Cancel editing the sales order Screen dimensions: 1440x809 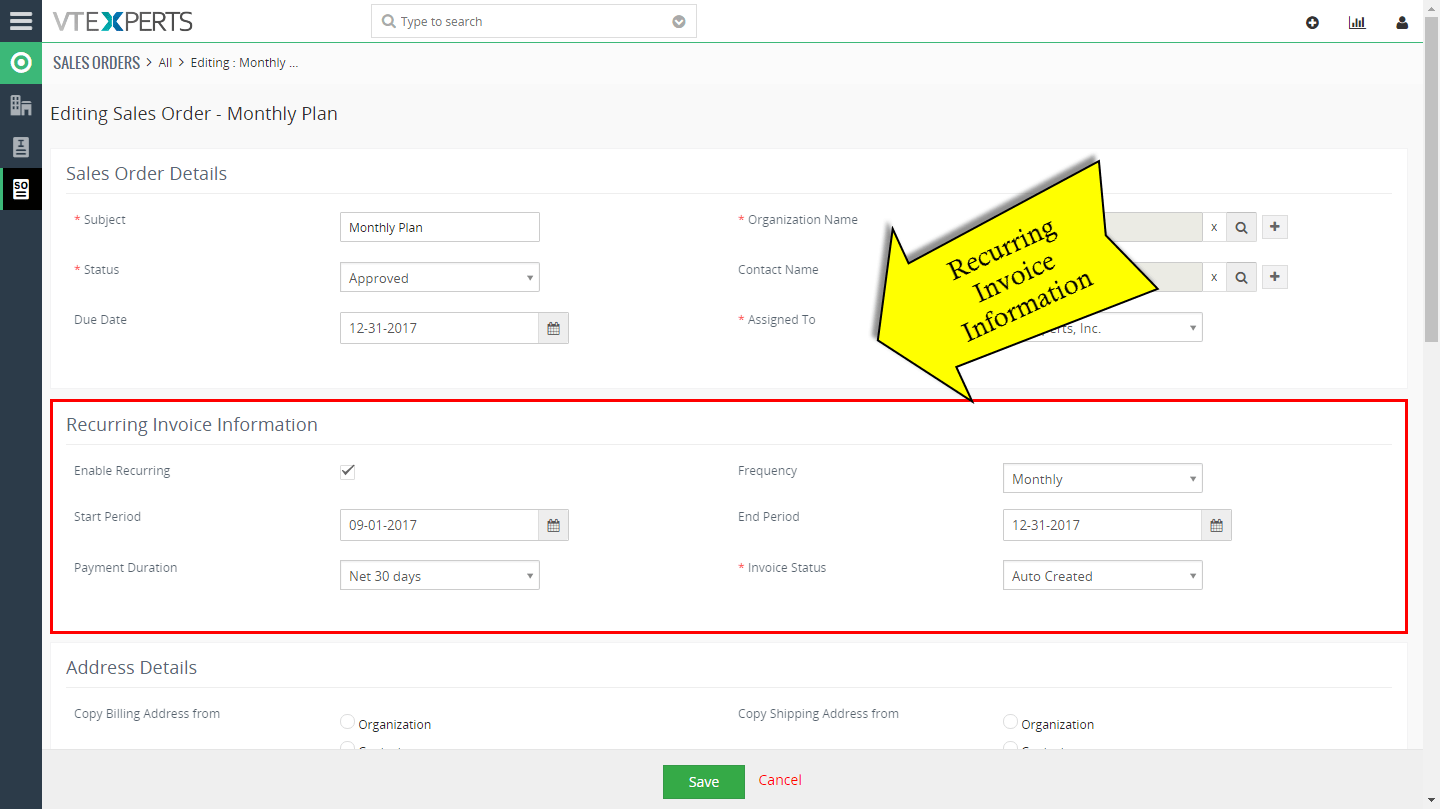click(780, 780)
